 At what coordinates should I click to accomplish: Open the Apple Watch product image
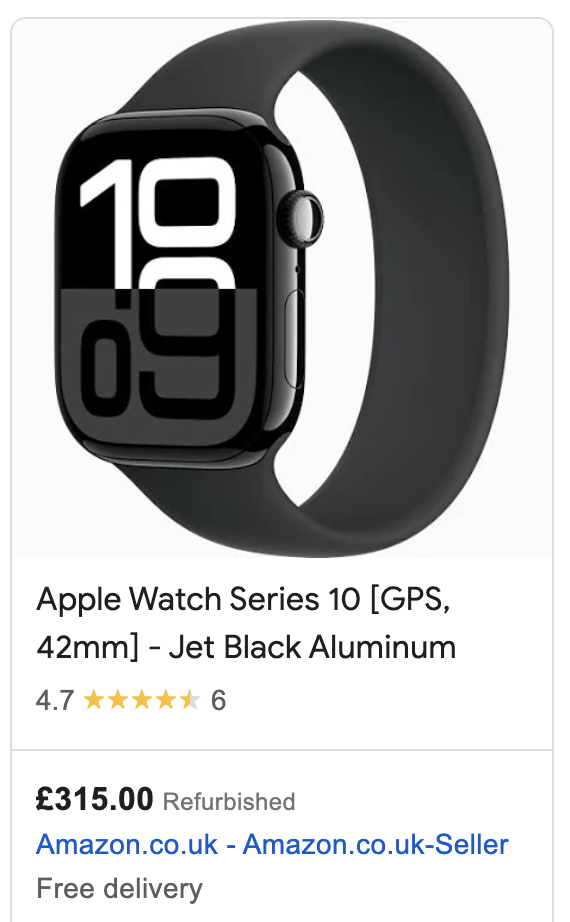pyautogui.click(x=282, y=288)
